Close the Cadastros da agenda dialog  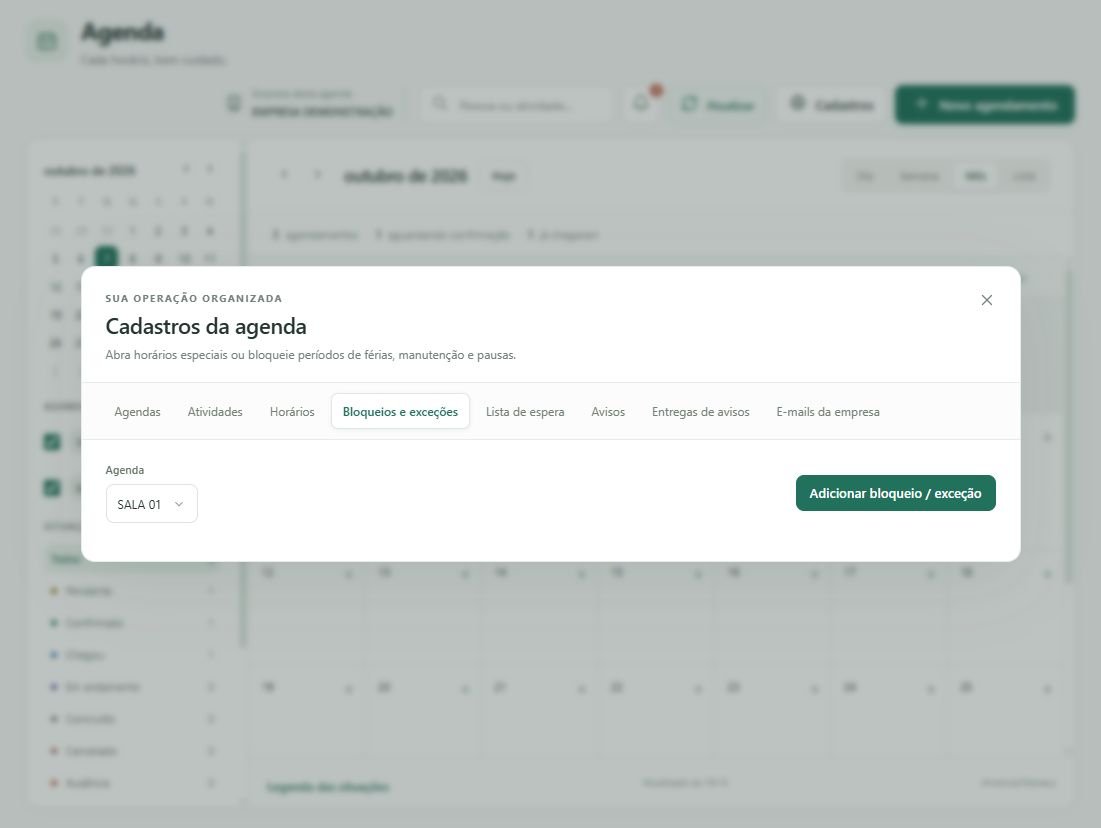[986, 300]
